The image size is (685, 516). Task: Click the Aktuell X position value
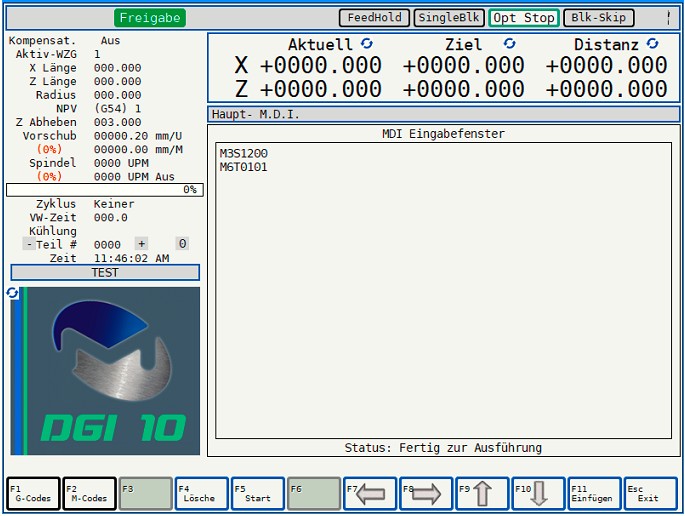(x=321, y=66)
